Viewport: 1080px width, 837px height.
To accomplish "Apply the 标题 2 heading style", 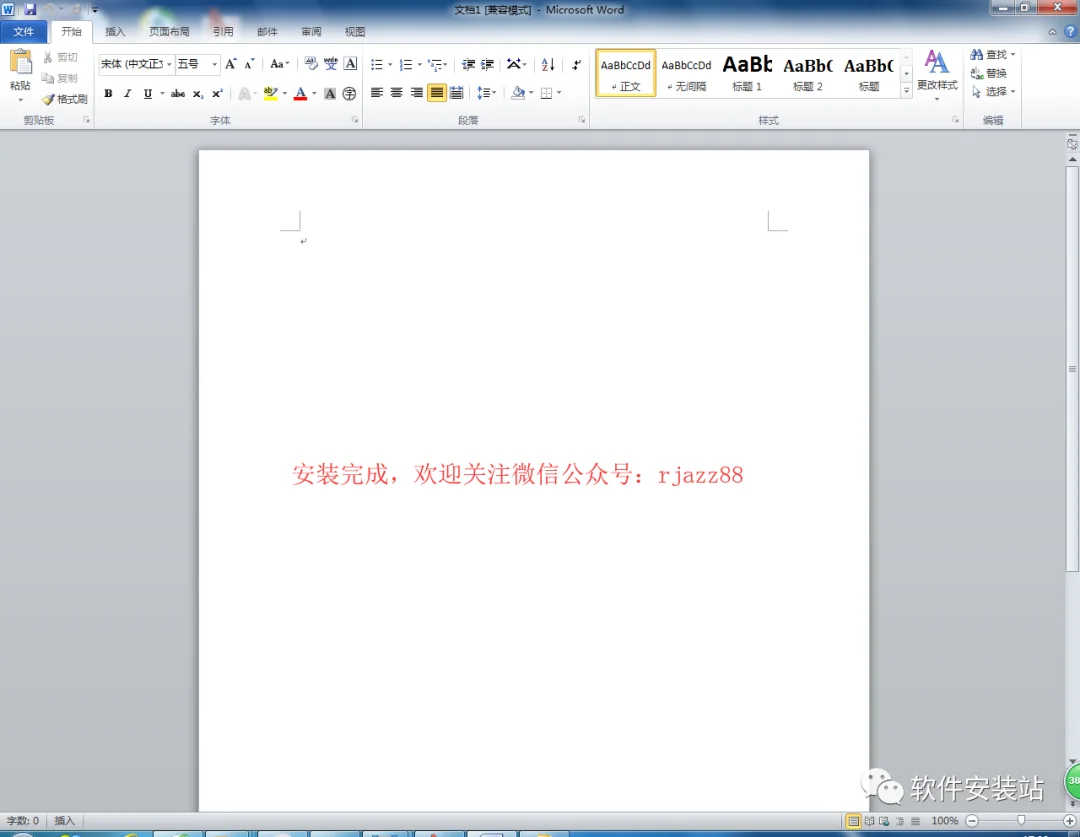I will coord(808,72).
